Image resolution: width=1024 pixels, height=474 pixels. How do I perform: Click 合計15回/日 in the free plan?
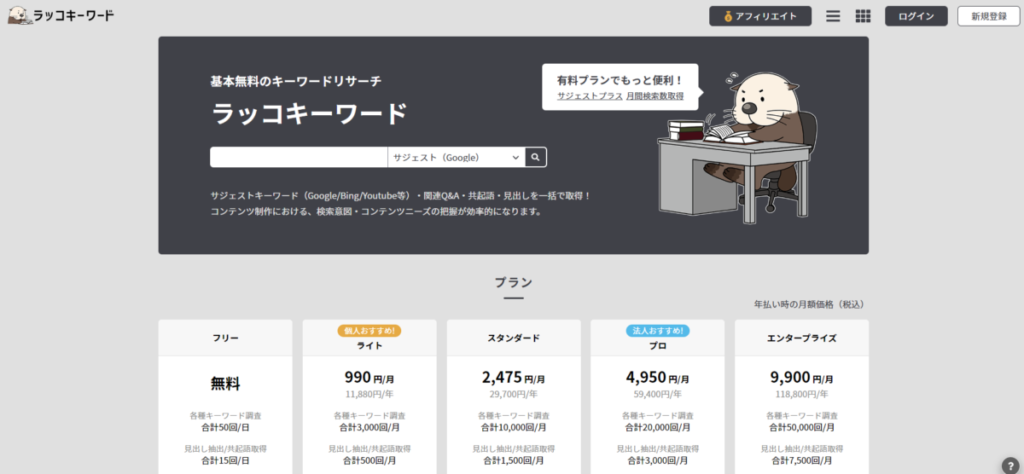point(225,461)
